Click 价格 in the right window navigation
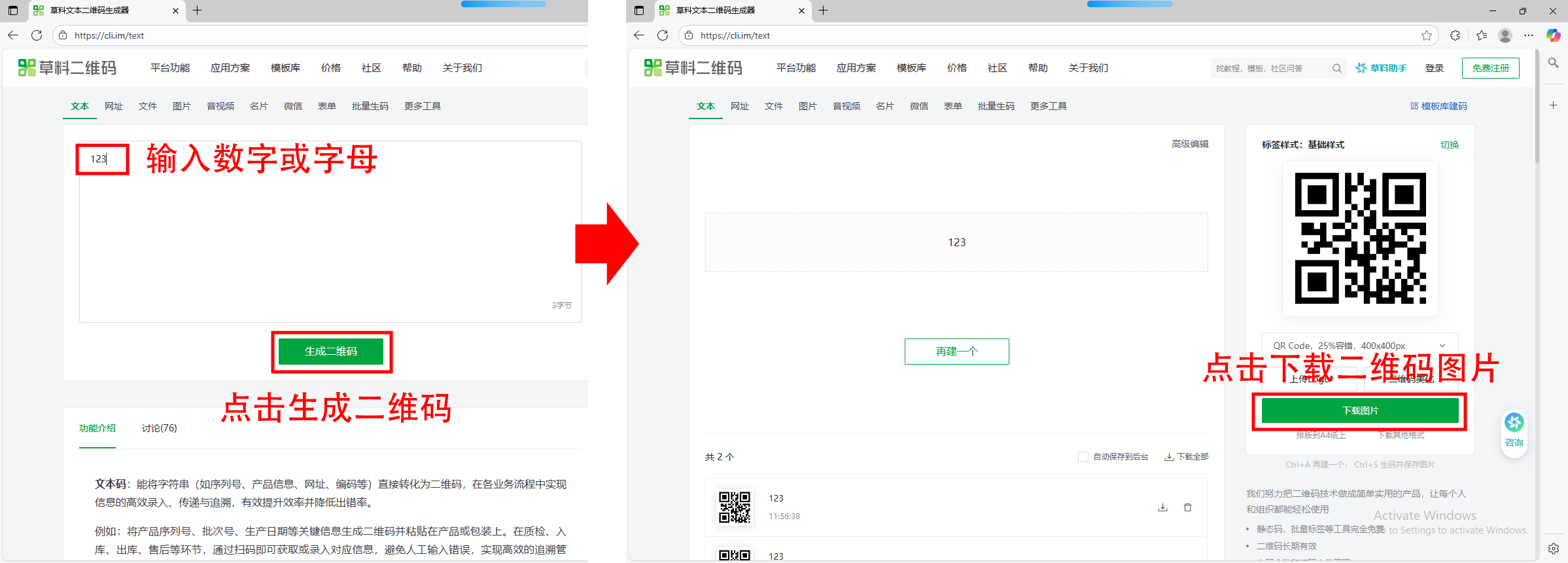Viewport: 1568px width, 563px height. 957,68
